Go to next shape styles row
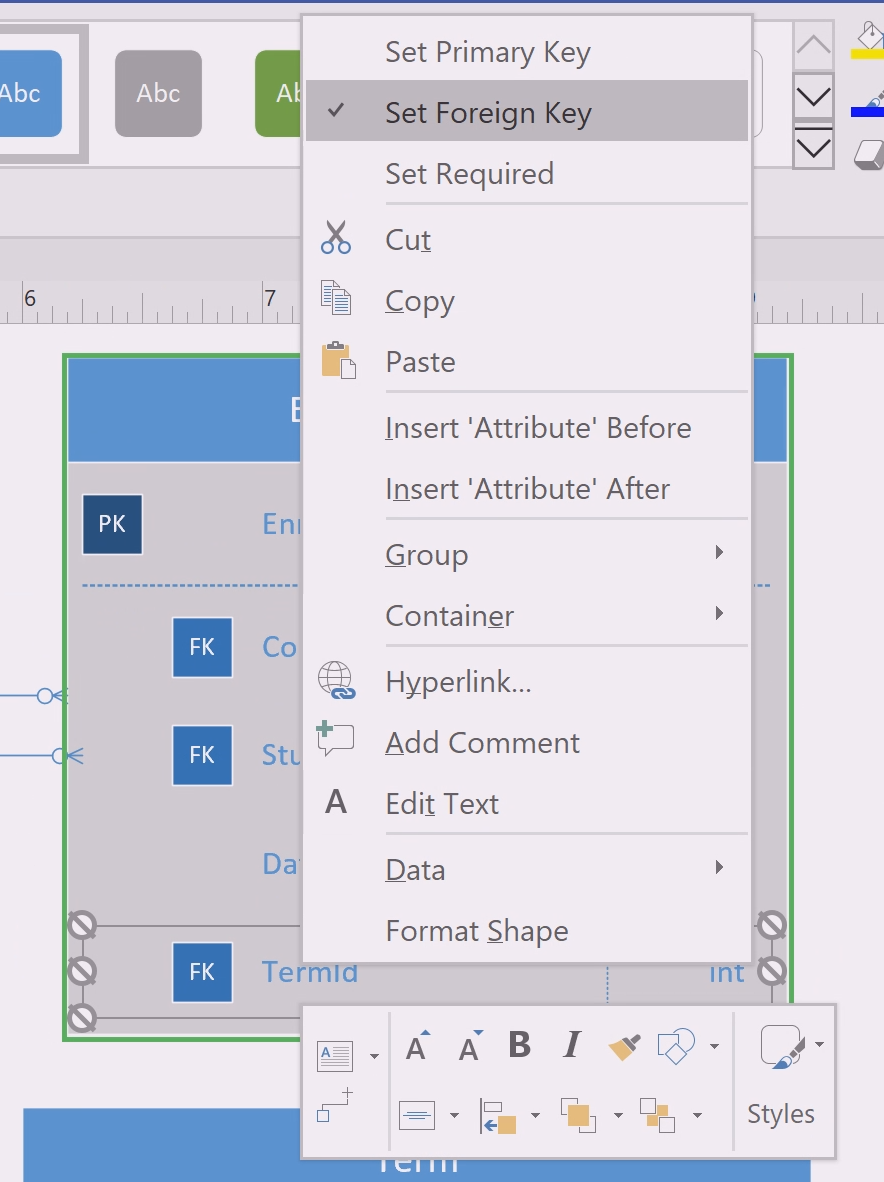 [x=813, y=96]
